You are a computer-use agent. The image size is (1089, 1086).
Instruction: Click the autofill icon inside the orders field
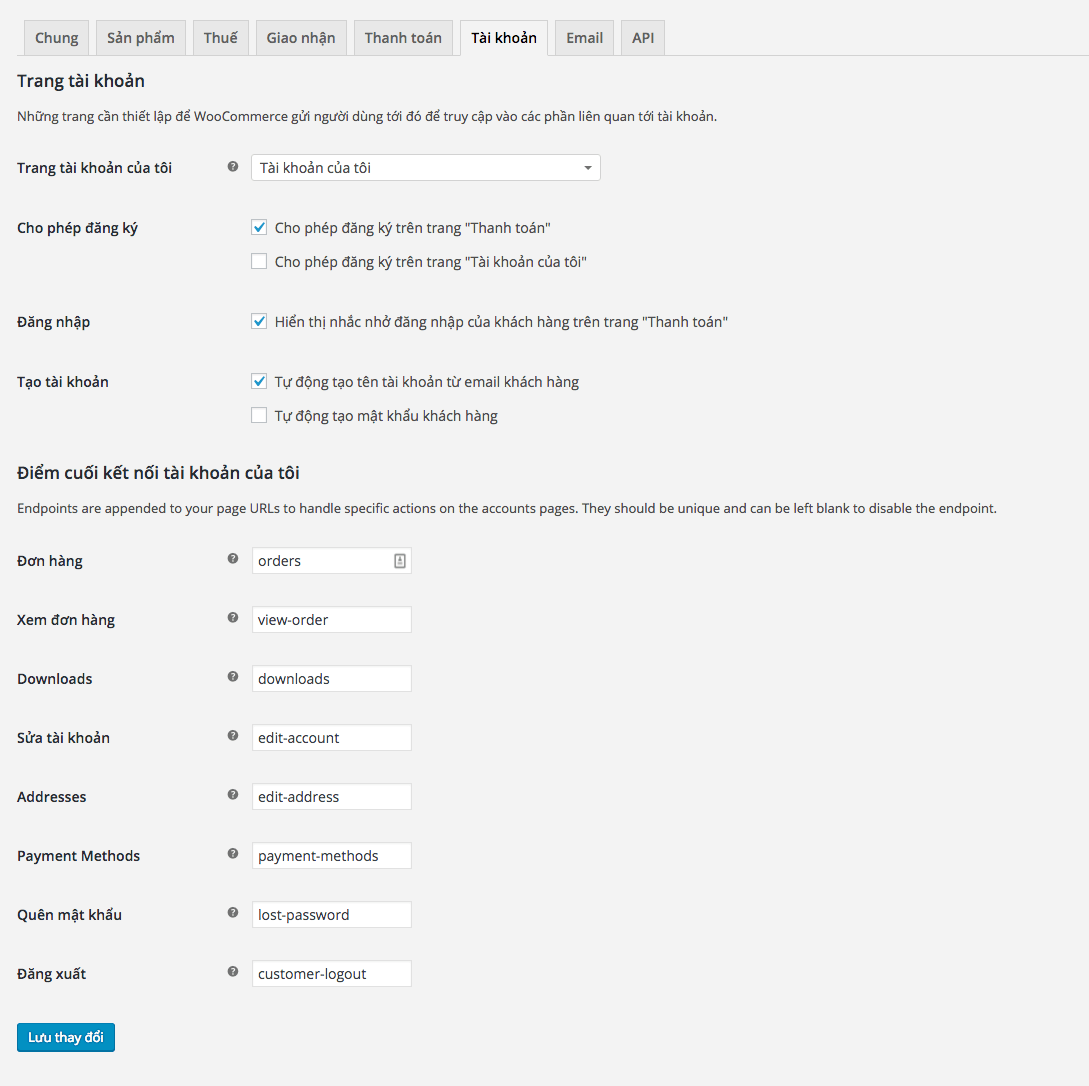pyautogui.click(x=400, y=561)
